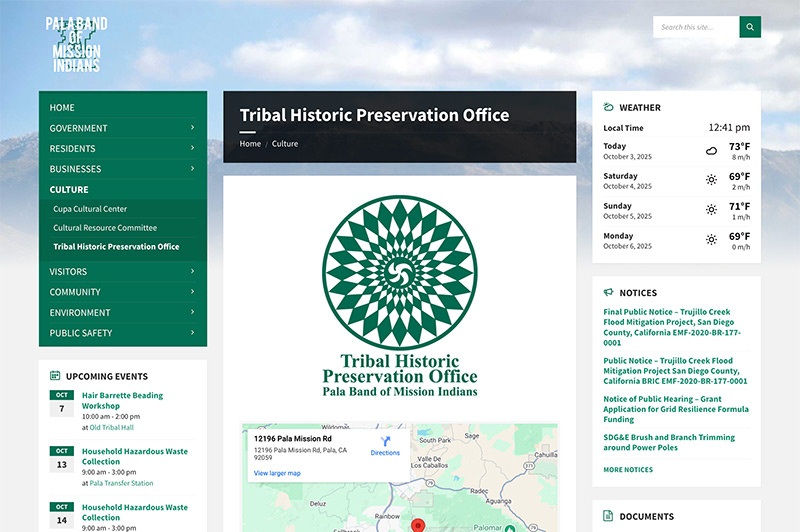Click the Pala Band of Mission Indians logo

point(77,44)
